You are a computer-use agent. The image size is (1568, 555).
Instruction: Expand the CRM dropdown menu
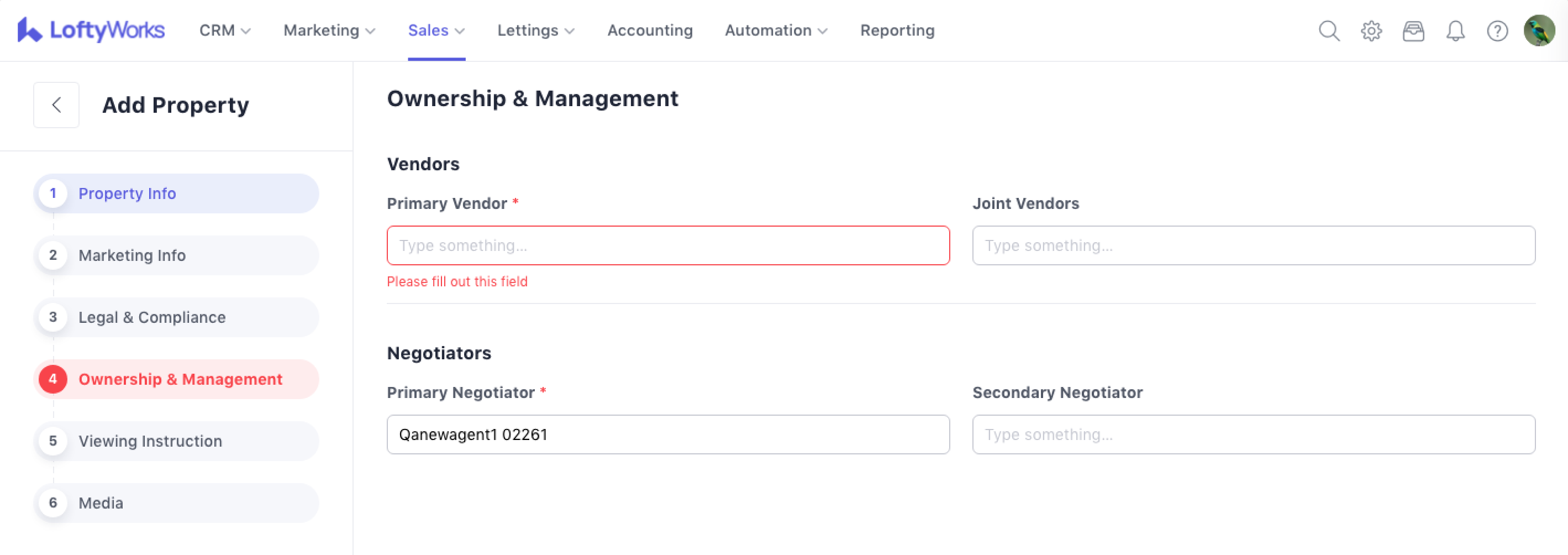click(x=225, y=30)
